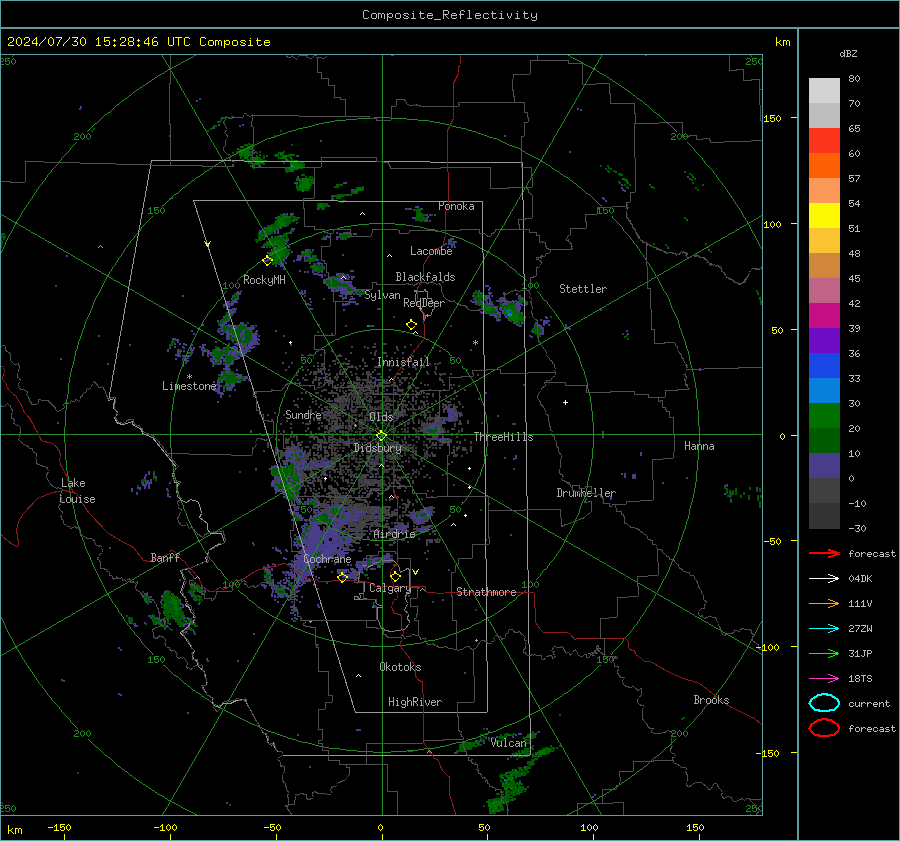
Task: Click the RockyMH label
Action: pyautogui.click(x=264, y=280)
